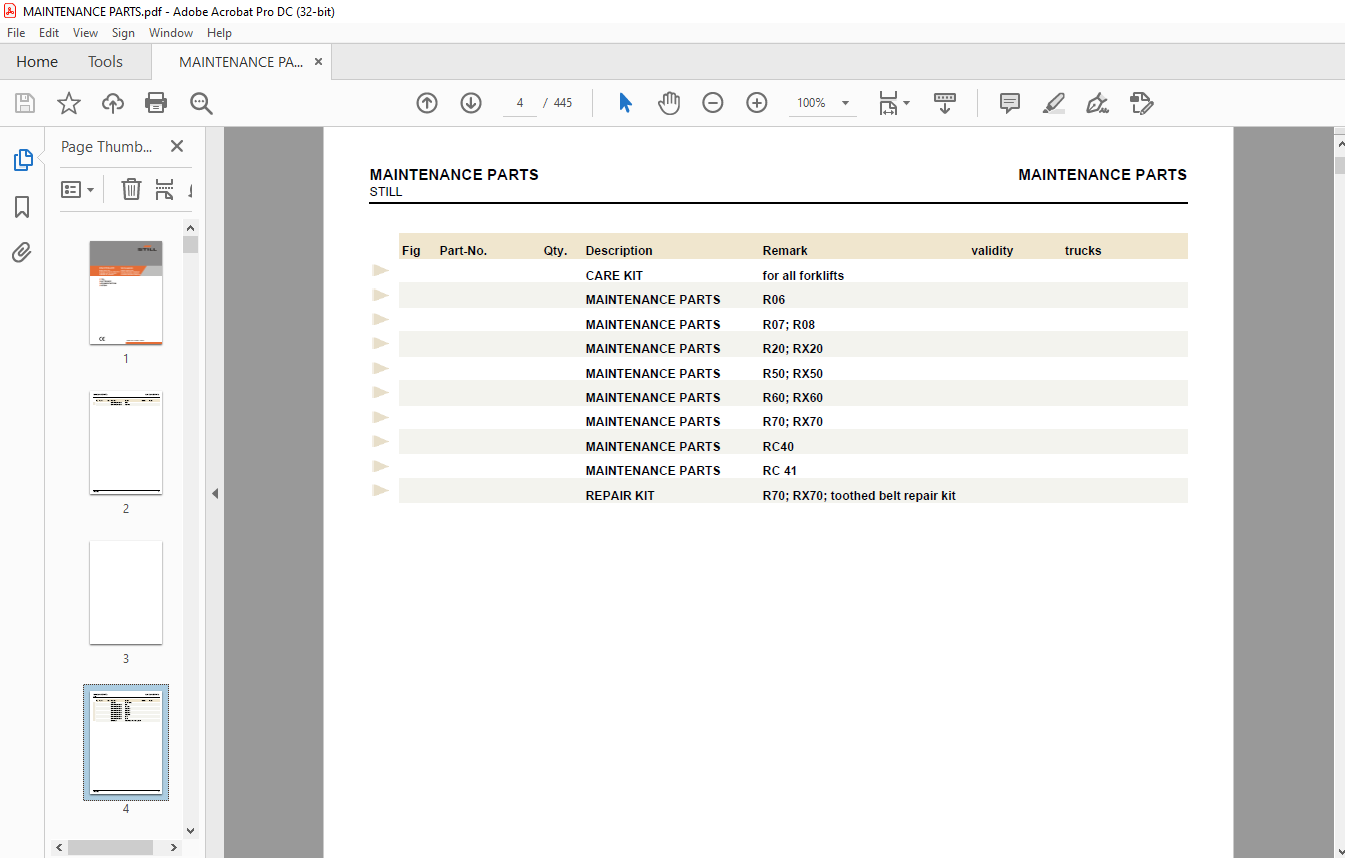Click the 'R50; RX50' remark text
Image resolution: width=1345 pixels, height=858 pixels.
793,373
